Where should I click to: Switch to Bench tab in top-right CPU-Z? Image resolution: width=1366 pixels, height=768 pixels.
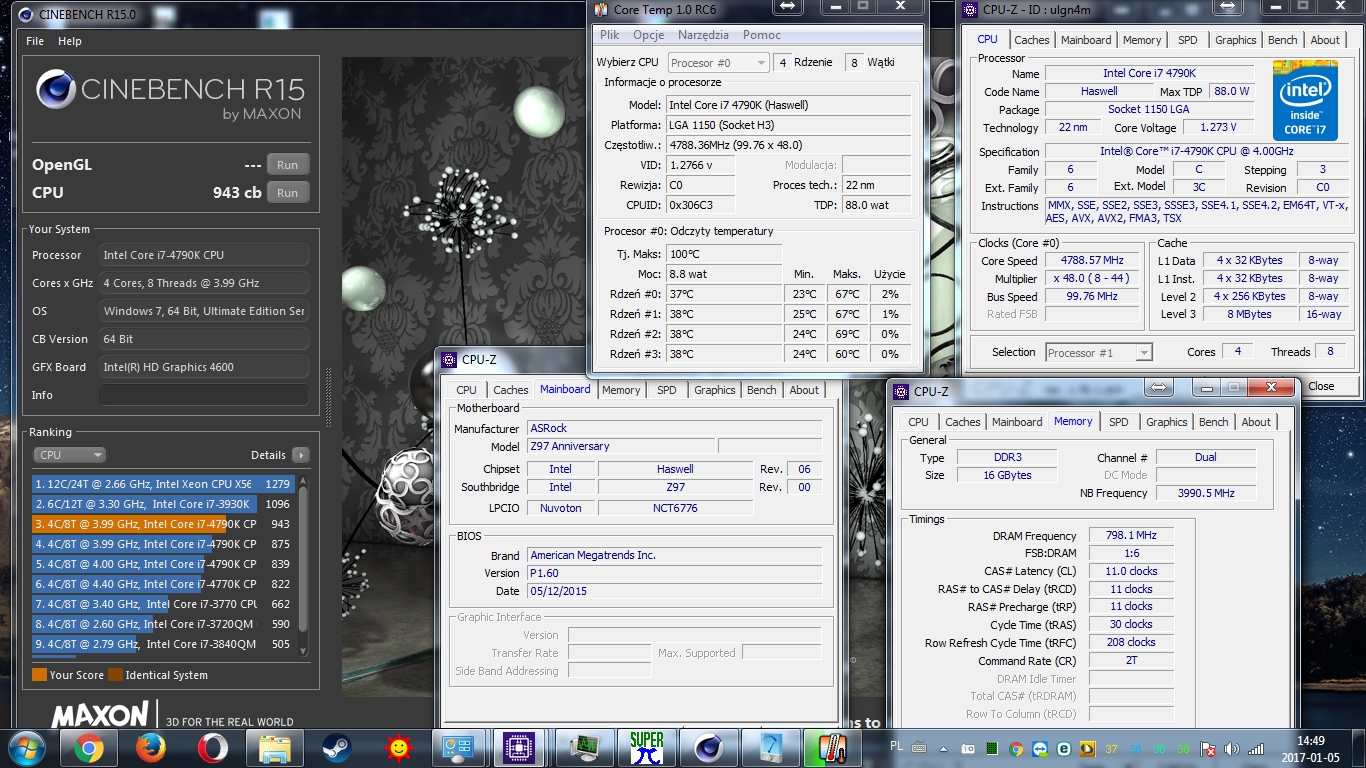[1283, 40]
